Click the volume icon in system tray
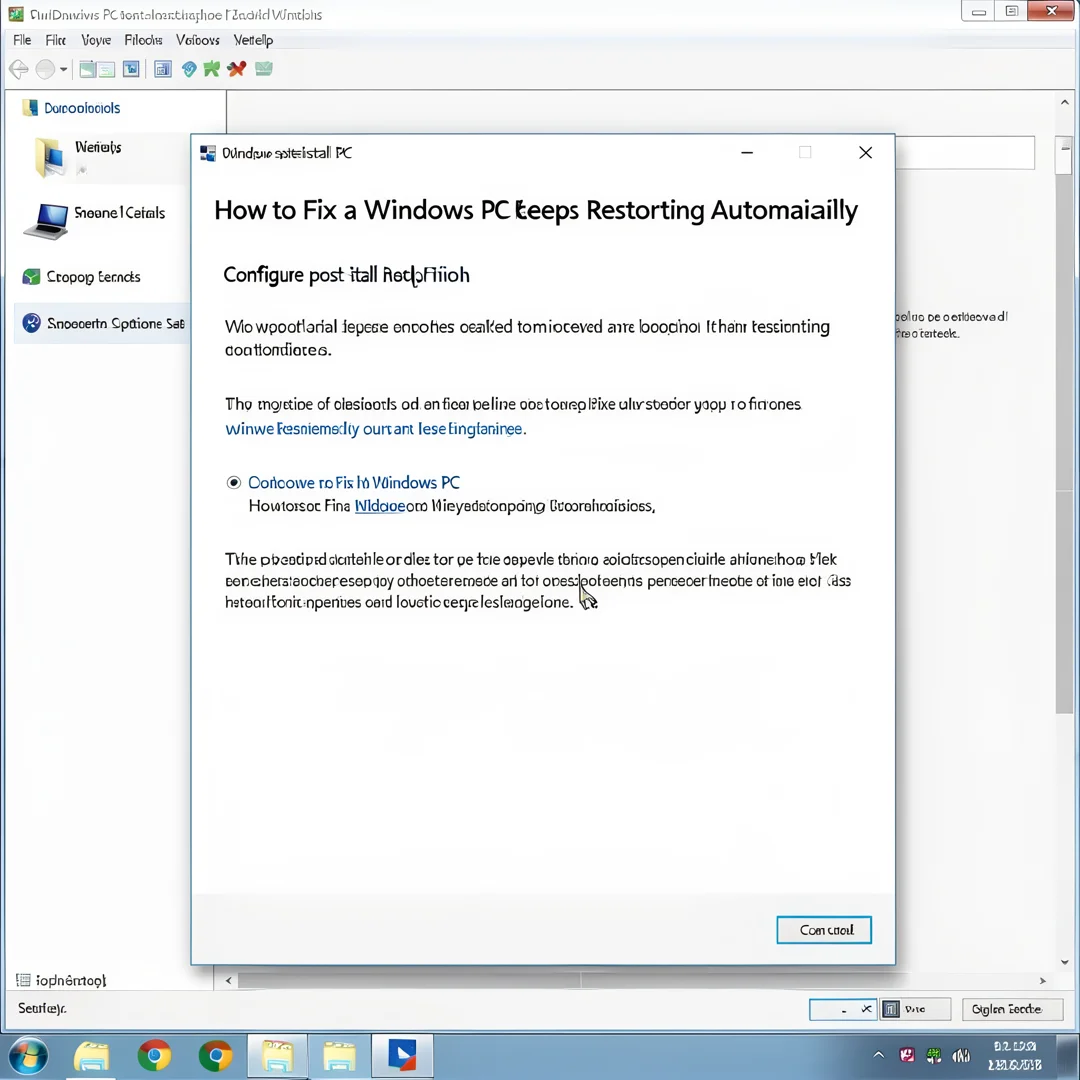Viewport: 1080px width, 1080px height. coord(962,1055)
